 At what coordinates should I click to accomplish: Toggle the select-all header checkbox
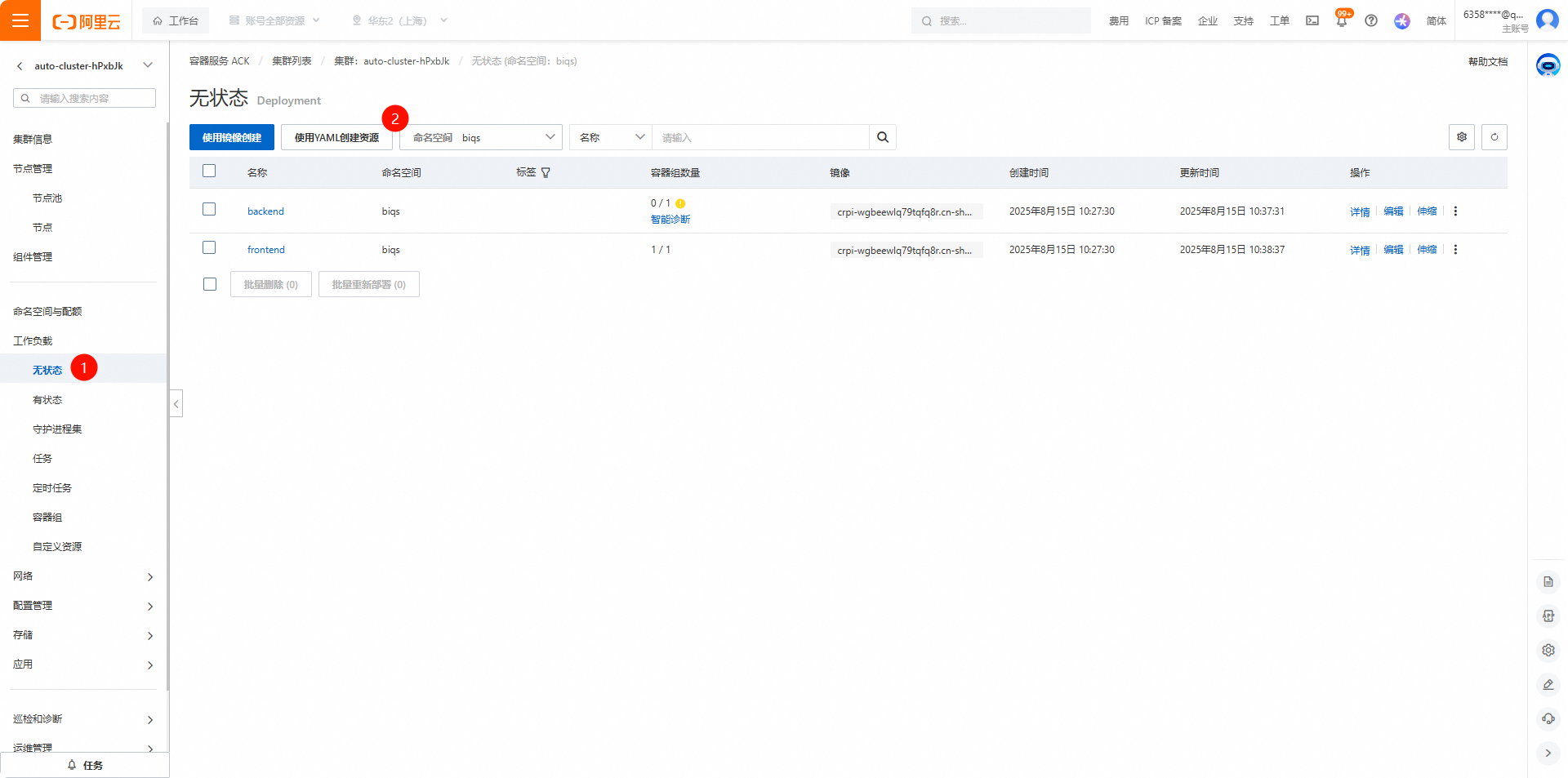pos(209,171)
